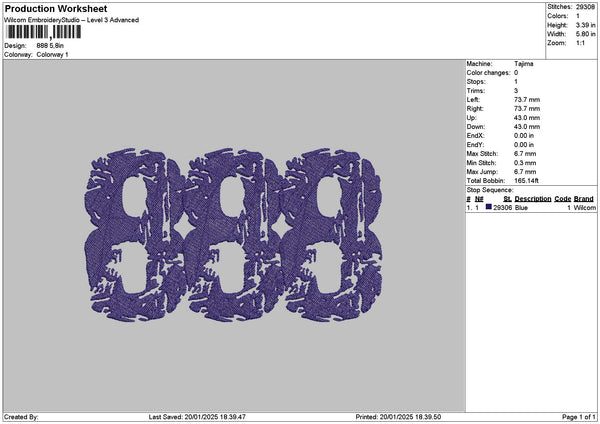Screen dimensions: 600x424
Task: Click the blue thread color swatch
Action: [x=489, y=208]
